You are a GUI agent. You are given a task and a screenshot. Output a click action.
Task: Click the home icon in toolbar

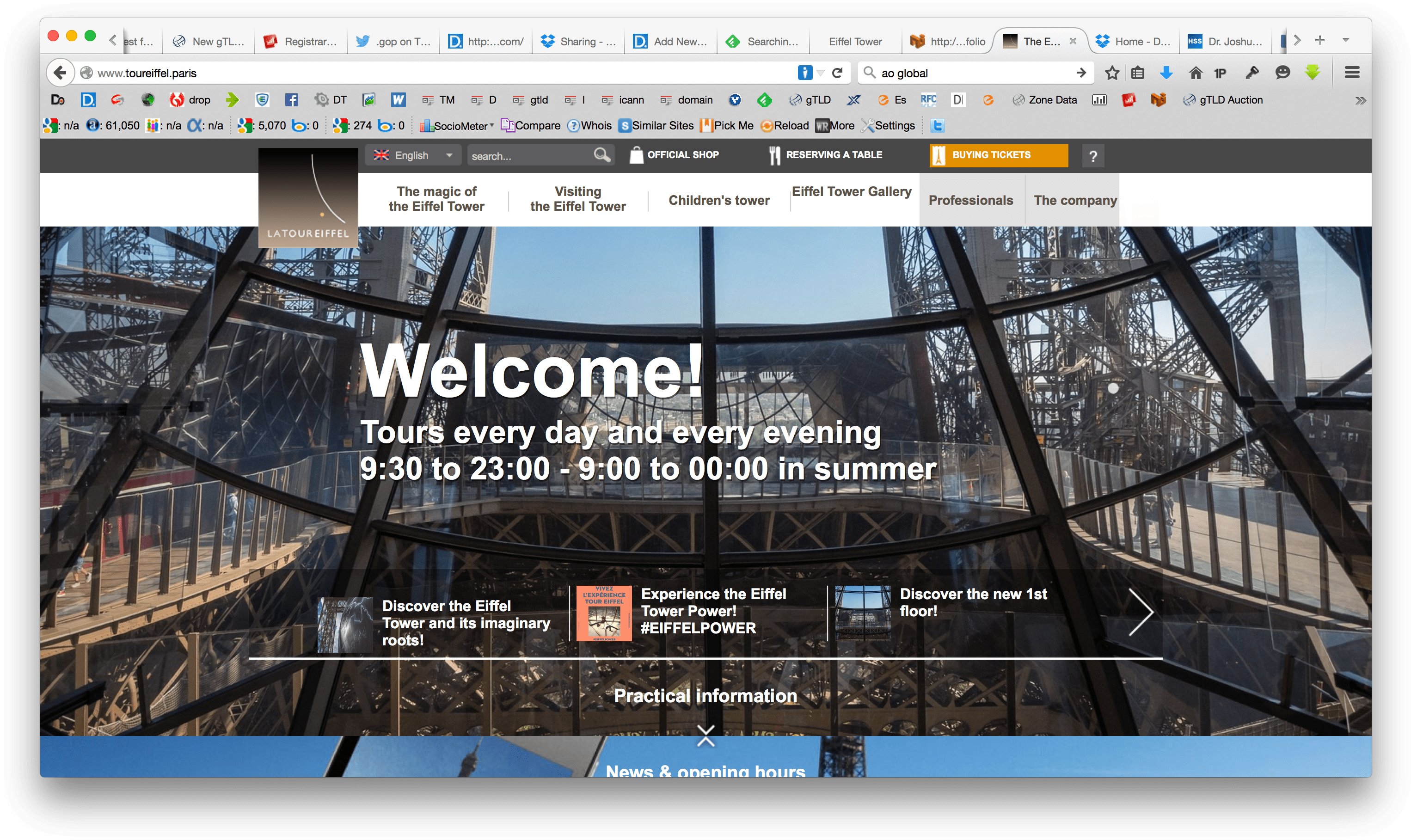point(1196,73)
